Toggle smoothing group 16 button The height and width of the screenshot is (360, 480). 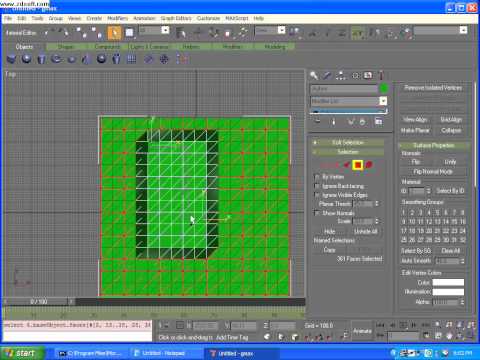pyautogui.click(x=463, y=222)
